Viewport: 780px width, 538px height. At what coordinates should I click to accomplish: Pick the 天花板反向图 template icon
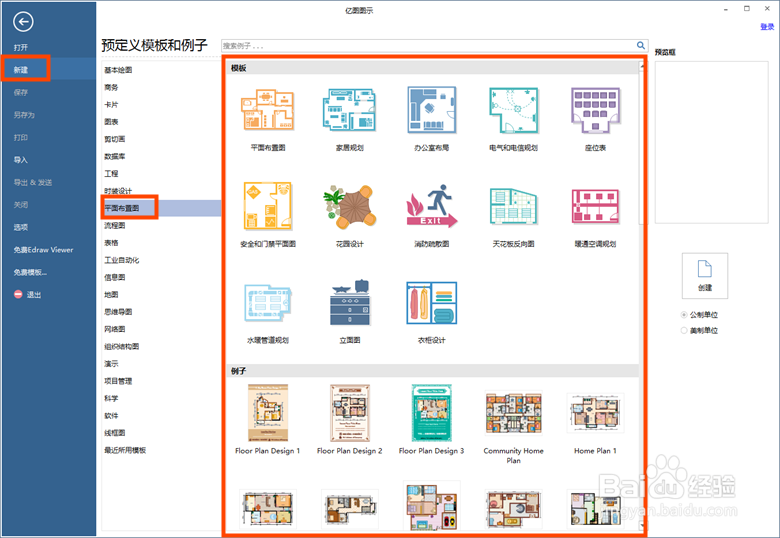[513, 206]
